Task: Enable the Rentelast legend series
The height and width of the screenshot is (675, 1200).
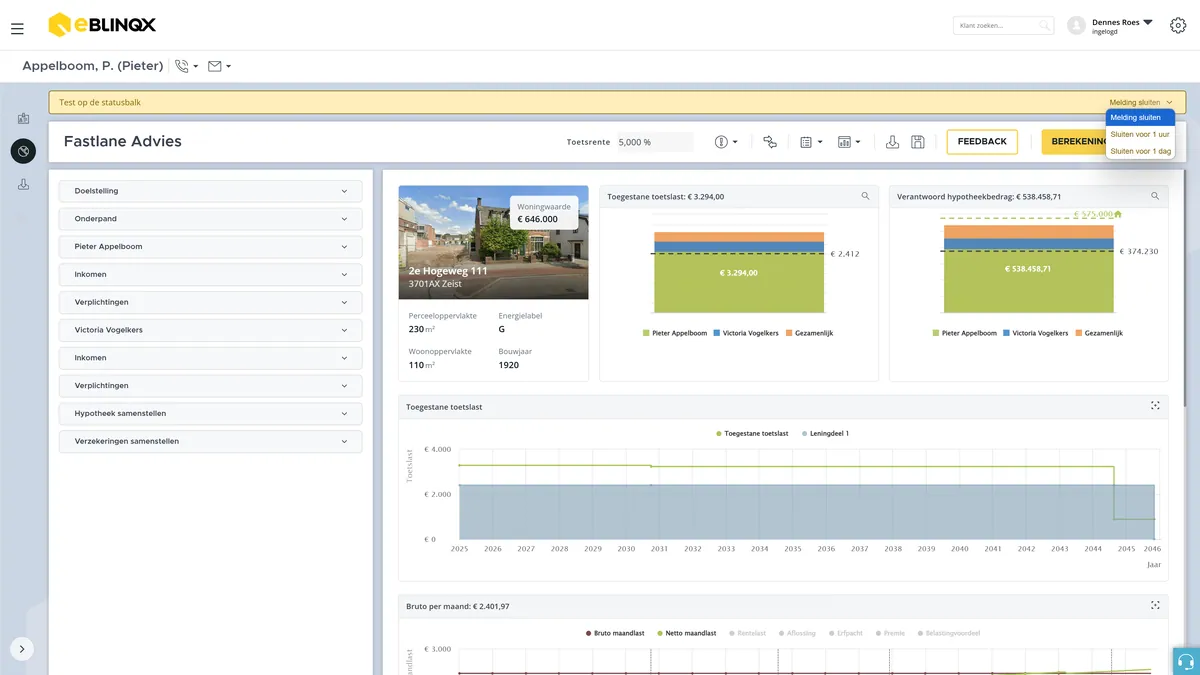Action: tap(748, 633)
